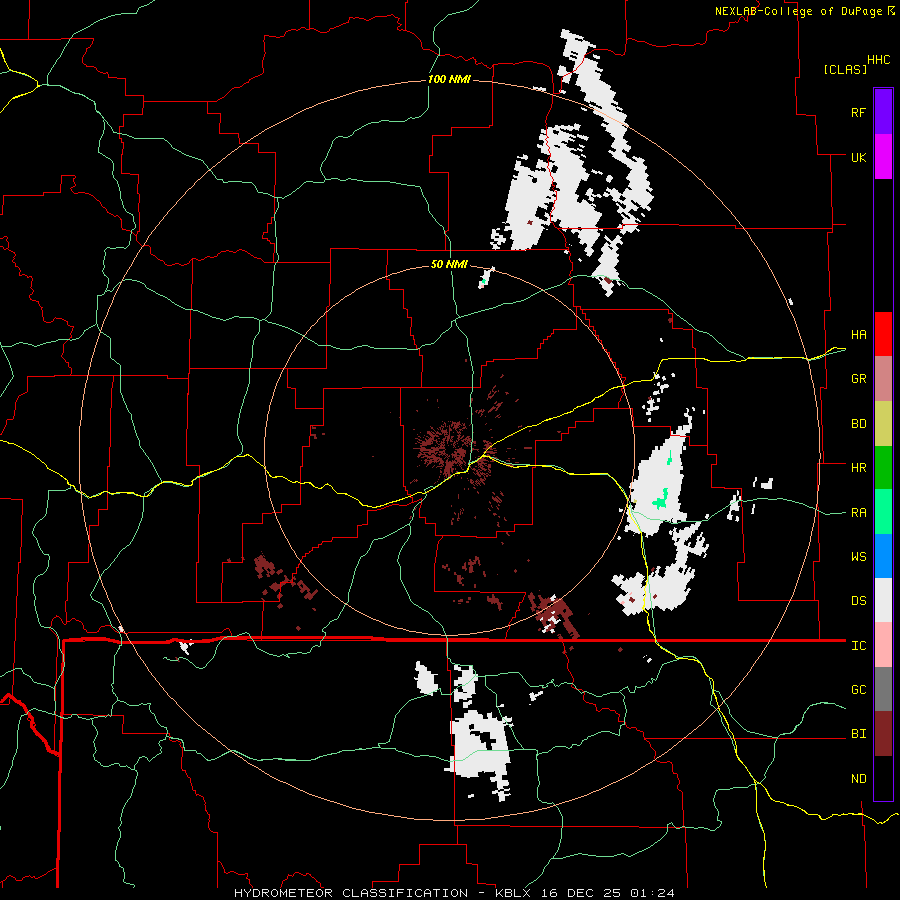
Task: Click the WS legend label
Action: coord(858,557)
